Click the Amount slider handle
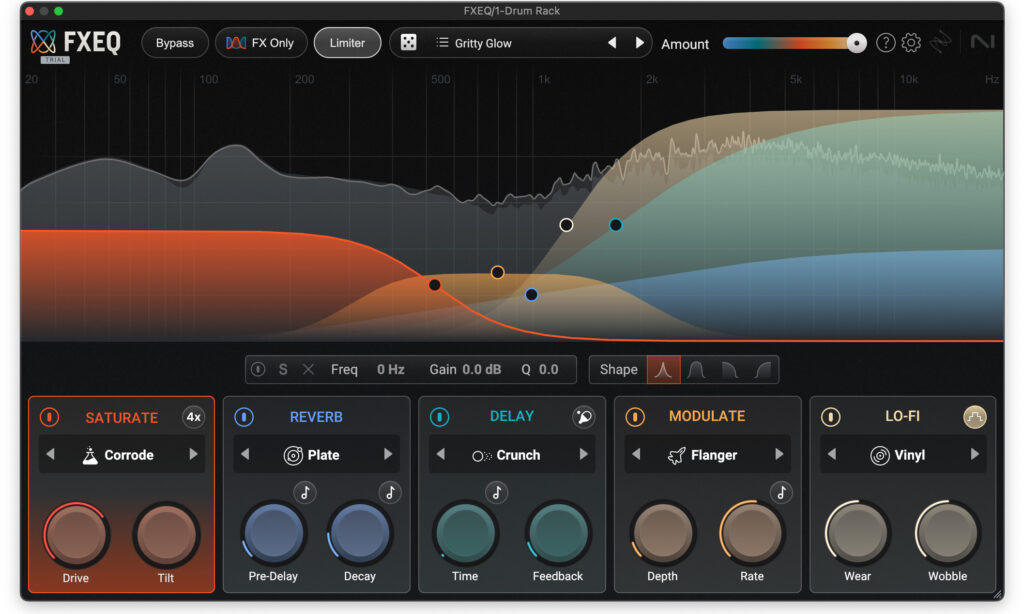The height and width of the screenshot is (614, 1024). (856, 43)
